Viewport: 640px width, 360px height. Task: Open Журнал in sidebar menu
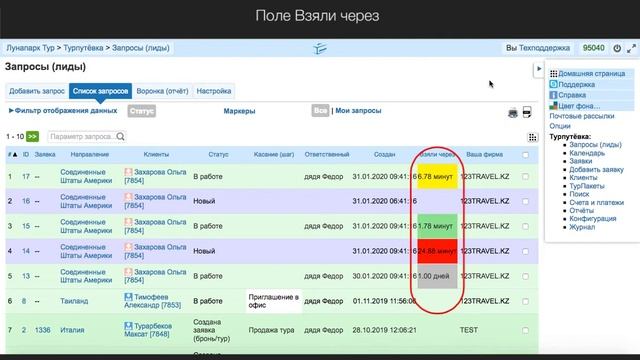[582, 227]
